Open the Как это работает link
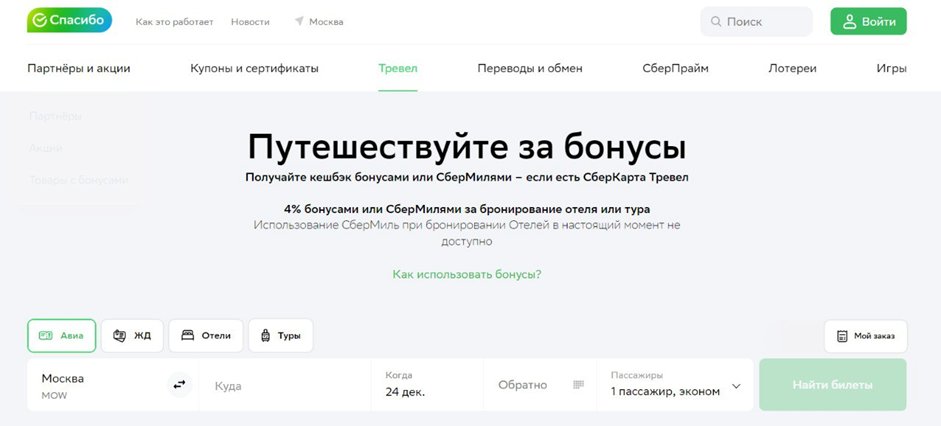This screenshot has width=941, height=426. [x=174, y=22]
